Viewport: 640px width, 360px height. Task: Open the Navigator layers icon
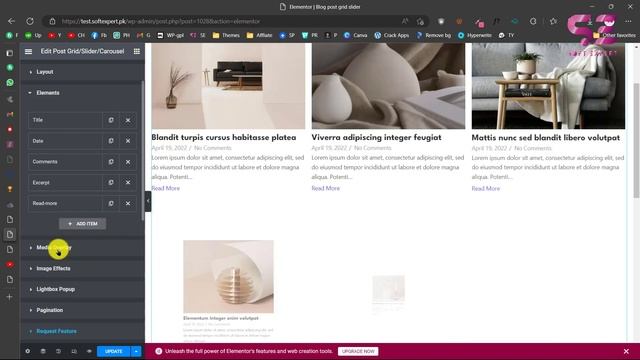(x=43, y=351)
